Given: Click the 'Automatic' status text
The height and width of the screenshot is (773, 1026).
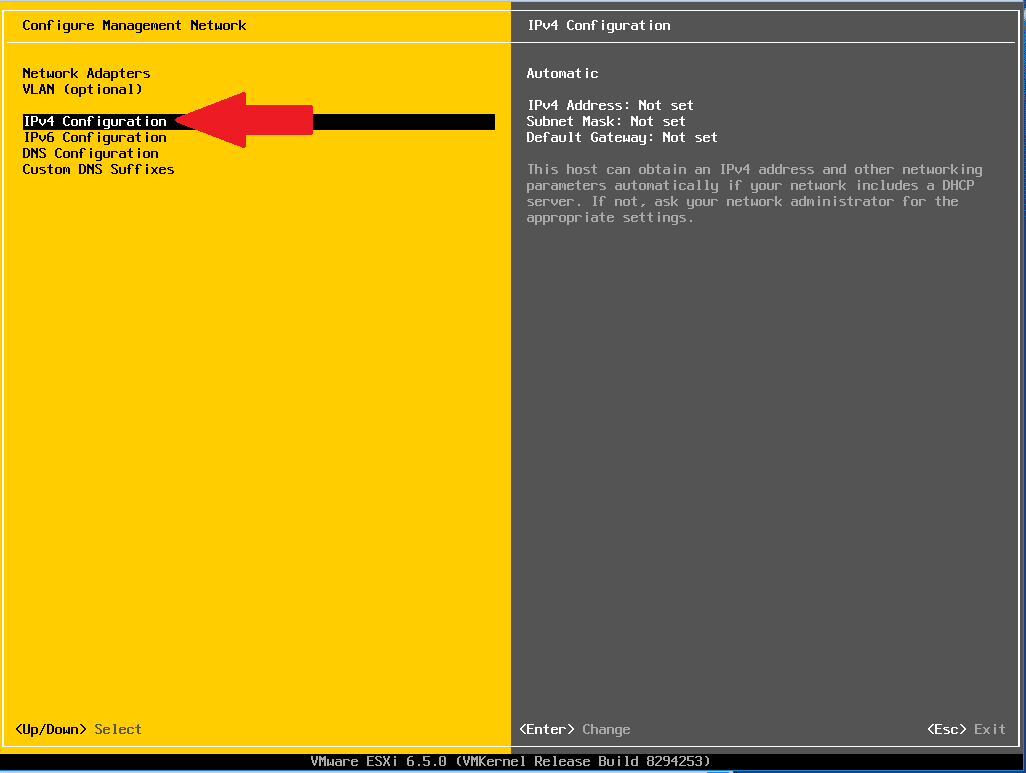Looking at the screenshot, I should (562, 73).
